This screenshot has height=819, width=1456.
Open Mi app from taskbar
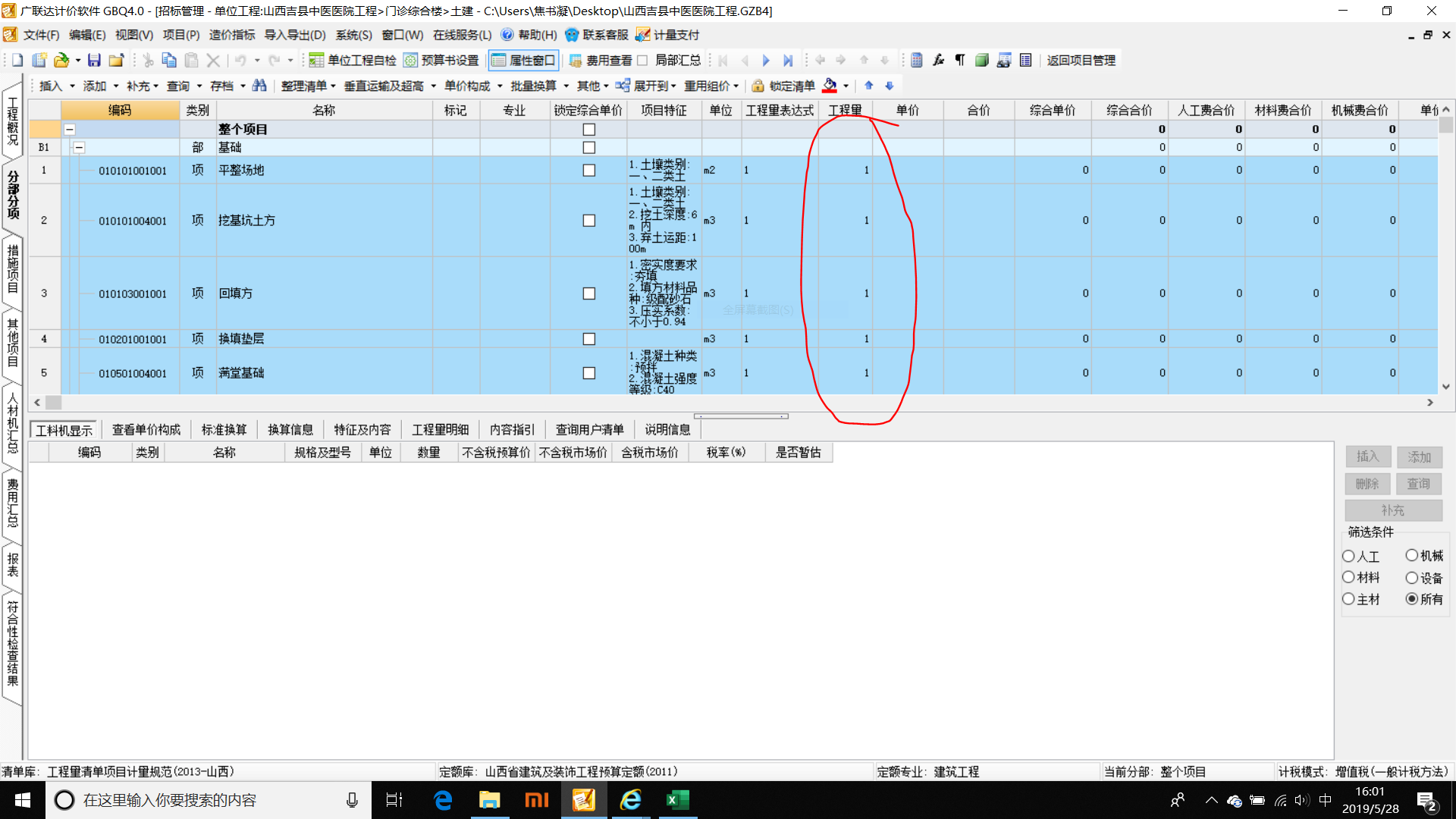click(x=537, y=800)
